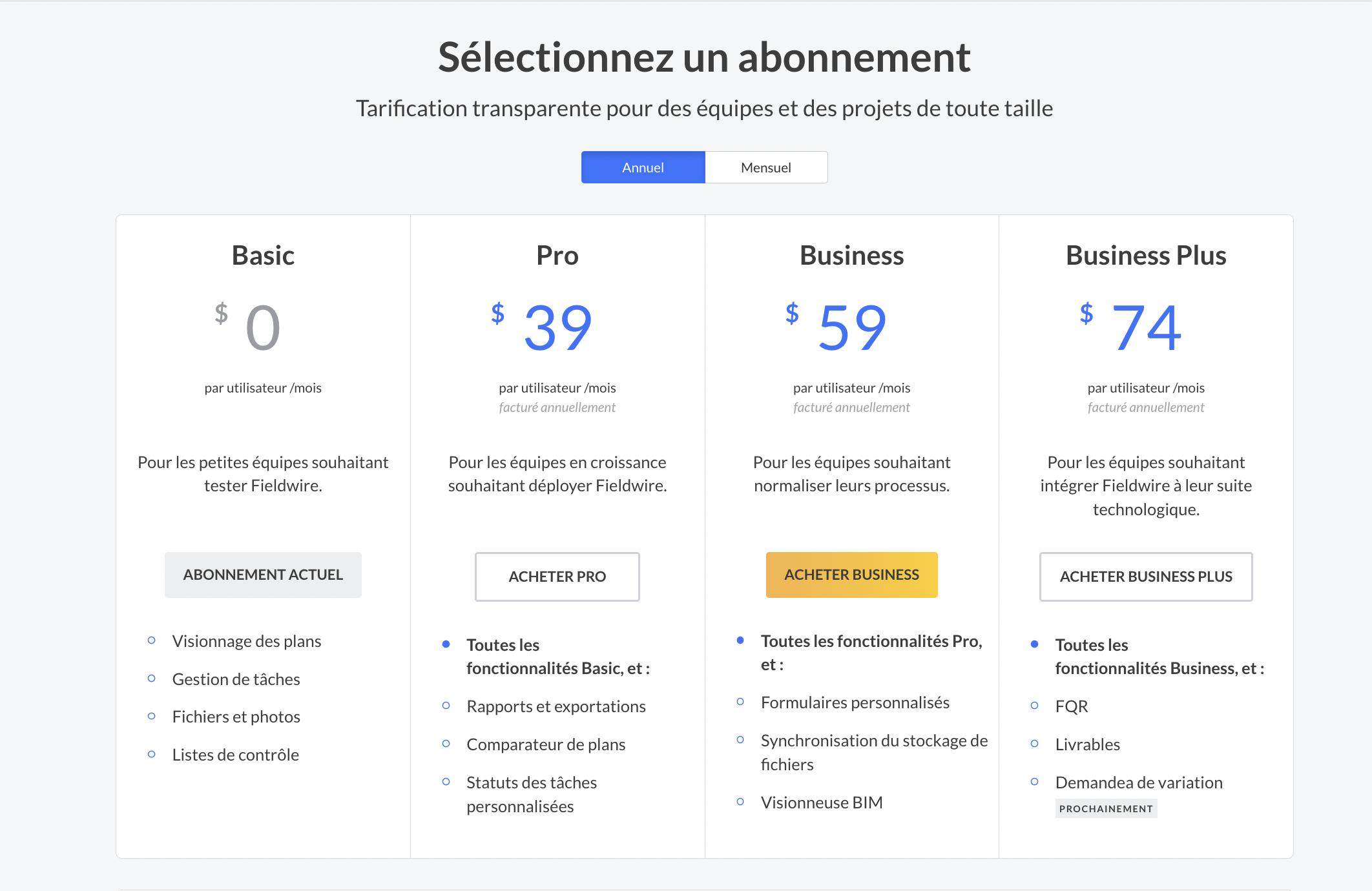Click 'Toutes les fonctionnalités Business, et :'

(x=1159, y=657)
